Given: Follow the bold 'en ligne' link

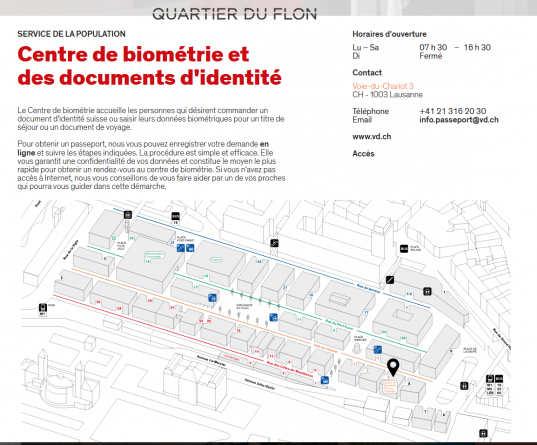Looking at the screenshot, I should pyautogui.click(x=143, y=148).
